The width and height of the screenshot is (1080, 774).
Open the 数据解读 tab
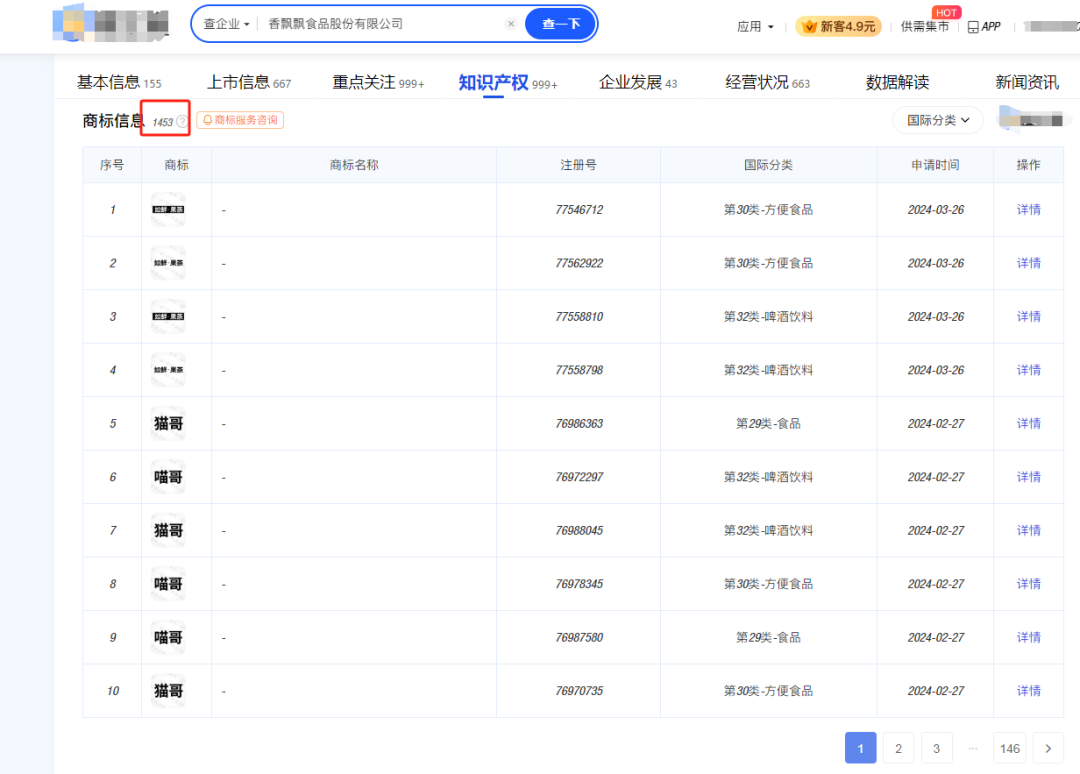[x=897, y=83]
